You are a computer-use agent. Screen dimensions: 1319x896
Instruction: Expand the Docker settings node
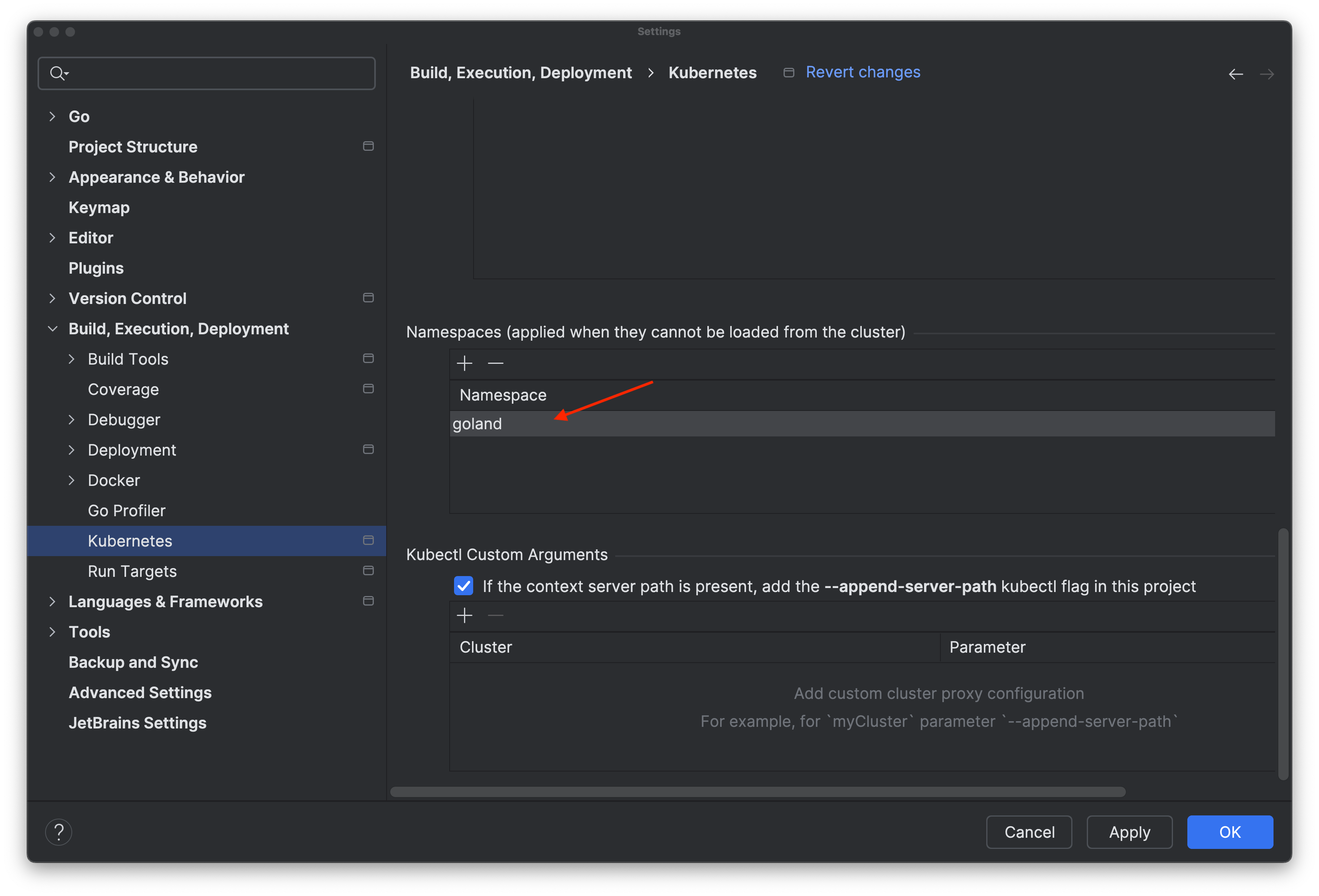coord(71,480)
